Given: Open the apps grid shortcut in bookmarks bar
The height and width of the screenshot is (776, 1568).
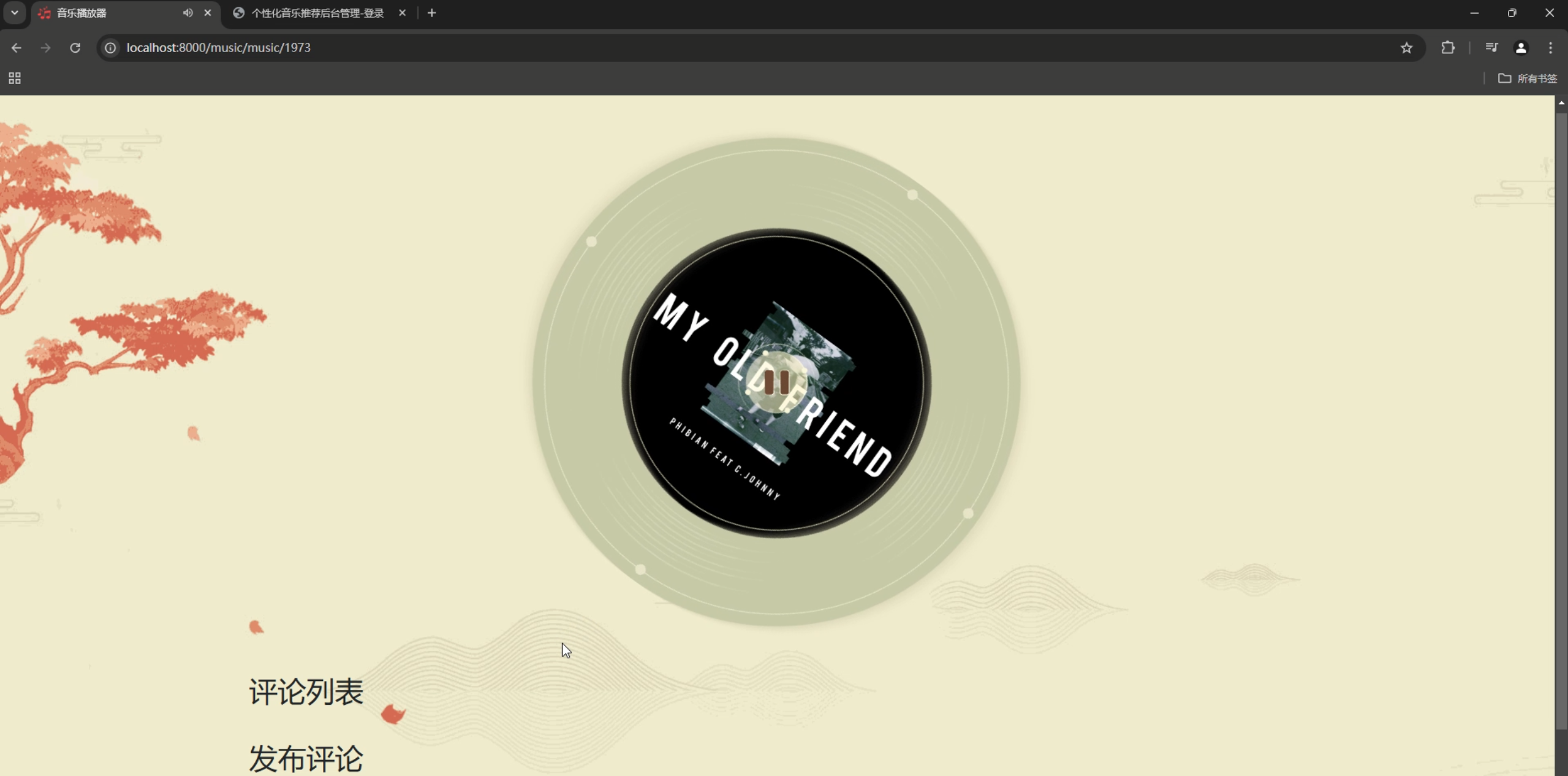Looking at the screenshot, I should tap(15, 78).
